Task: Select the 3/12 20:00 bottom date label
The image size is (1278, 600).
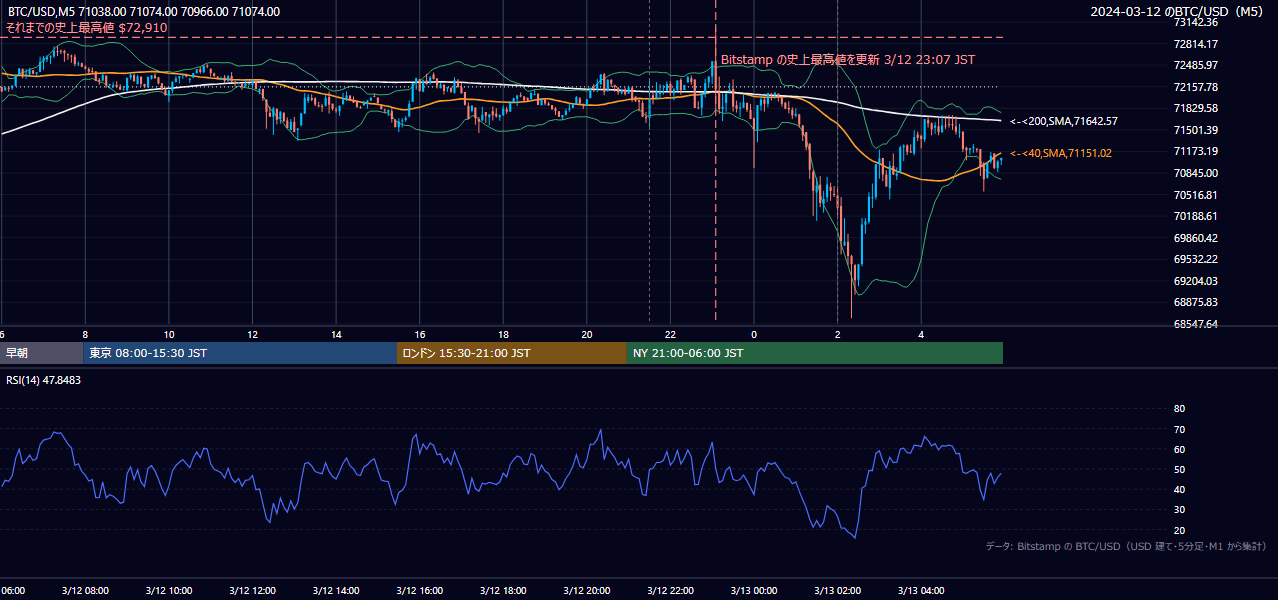Action: 587,591
